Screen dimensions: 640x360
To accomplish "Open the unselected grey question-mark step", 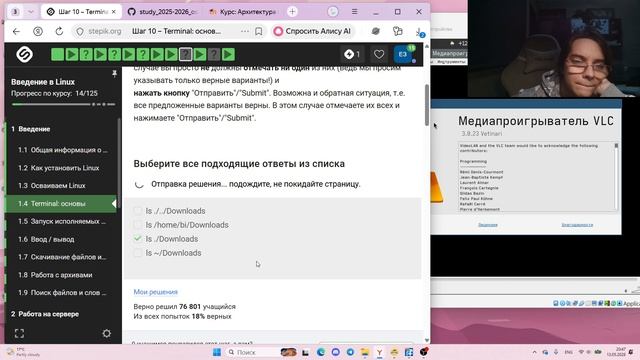I will point(214,54).
